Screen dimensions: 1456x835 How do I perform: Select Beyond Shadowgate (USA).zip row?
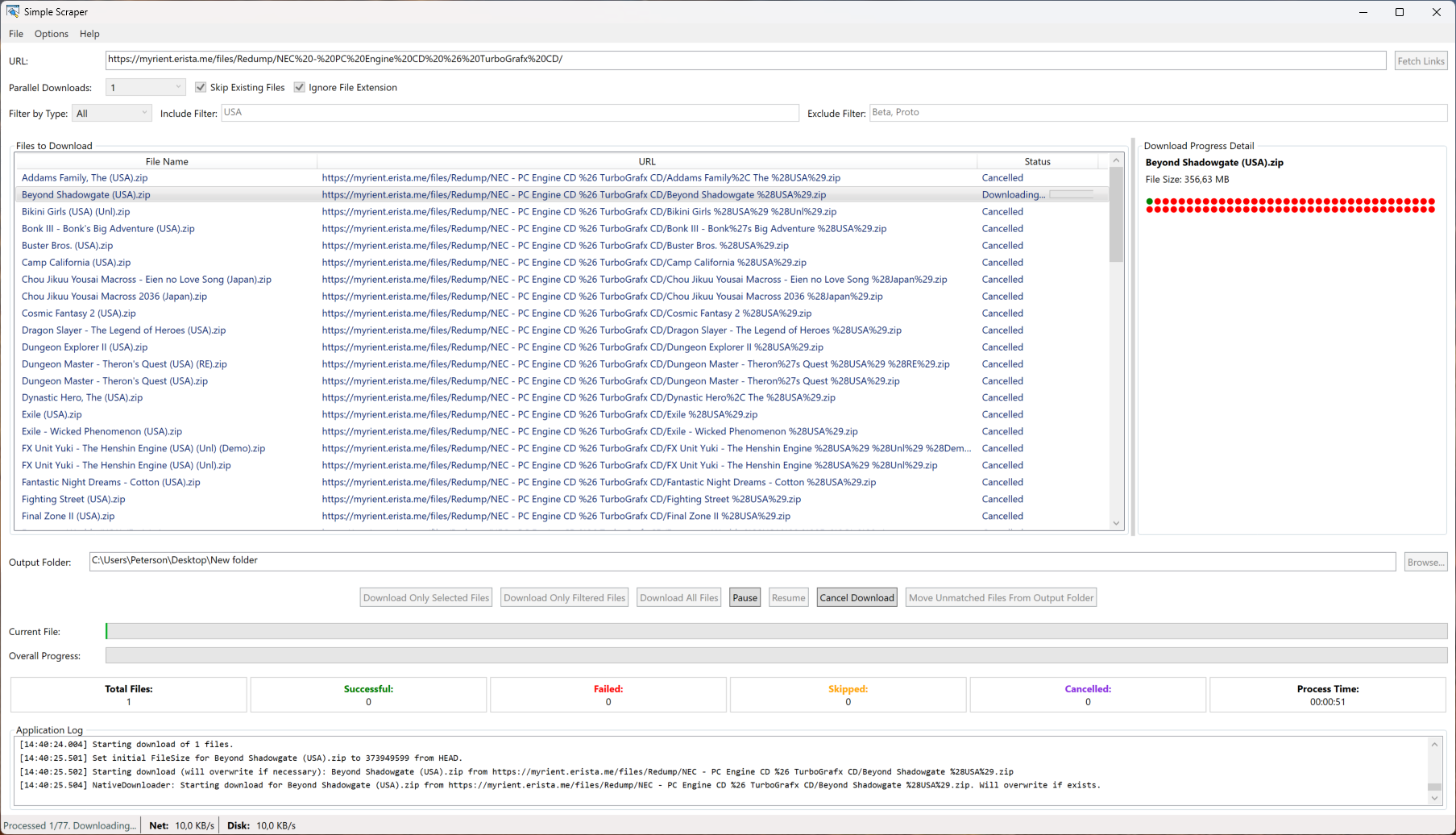(562, 195)
